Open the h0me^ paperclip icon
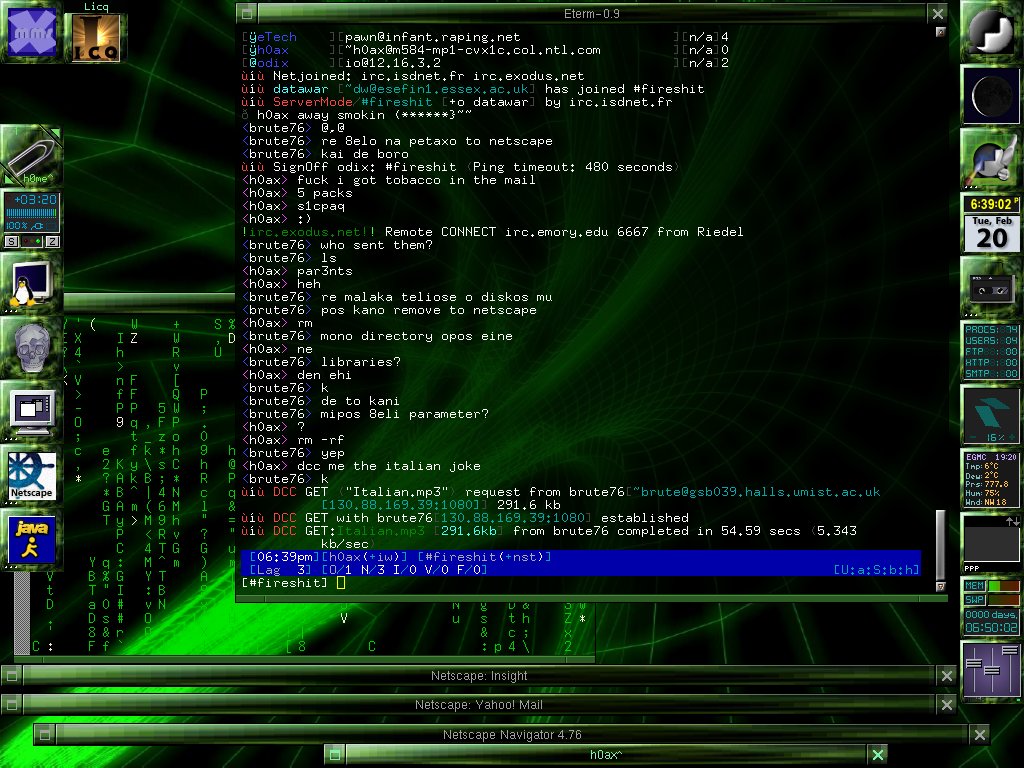Image resolution: width=1024 pixels, height=768 pixels. click(31, 157)
